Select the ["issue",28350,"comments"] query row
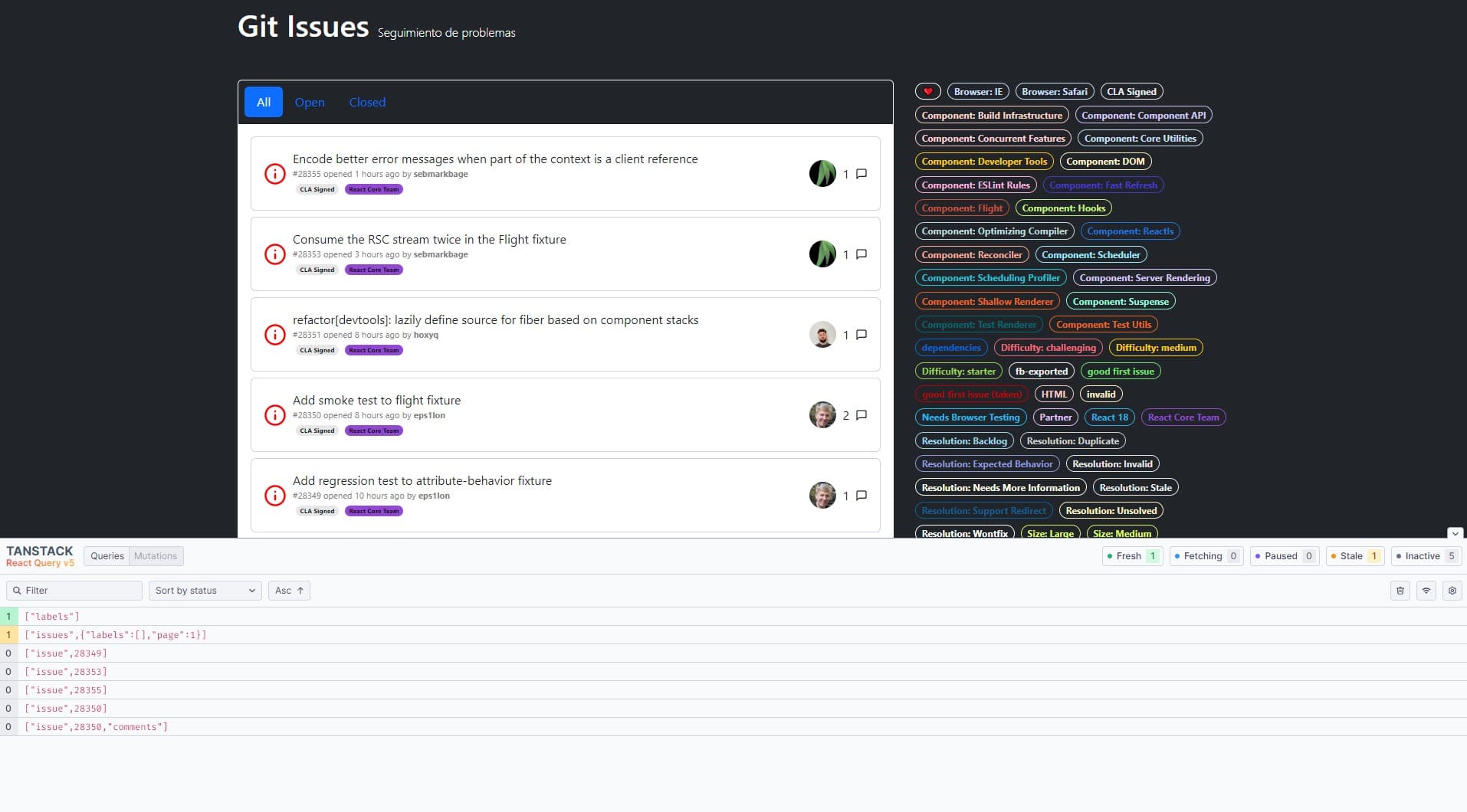This screenshot has height=812, width=1467. point(733,727)
